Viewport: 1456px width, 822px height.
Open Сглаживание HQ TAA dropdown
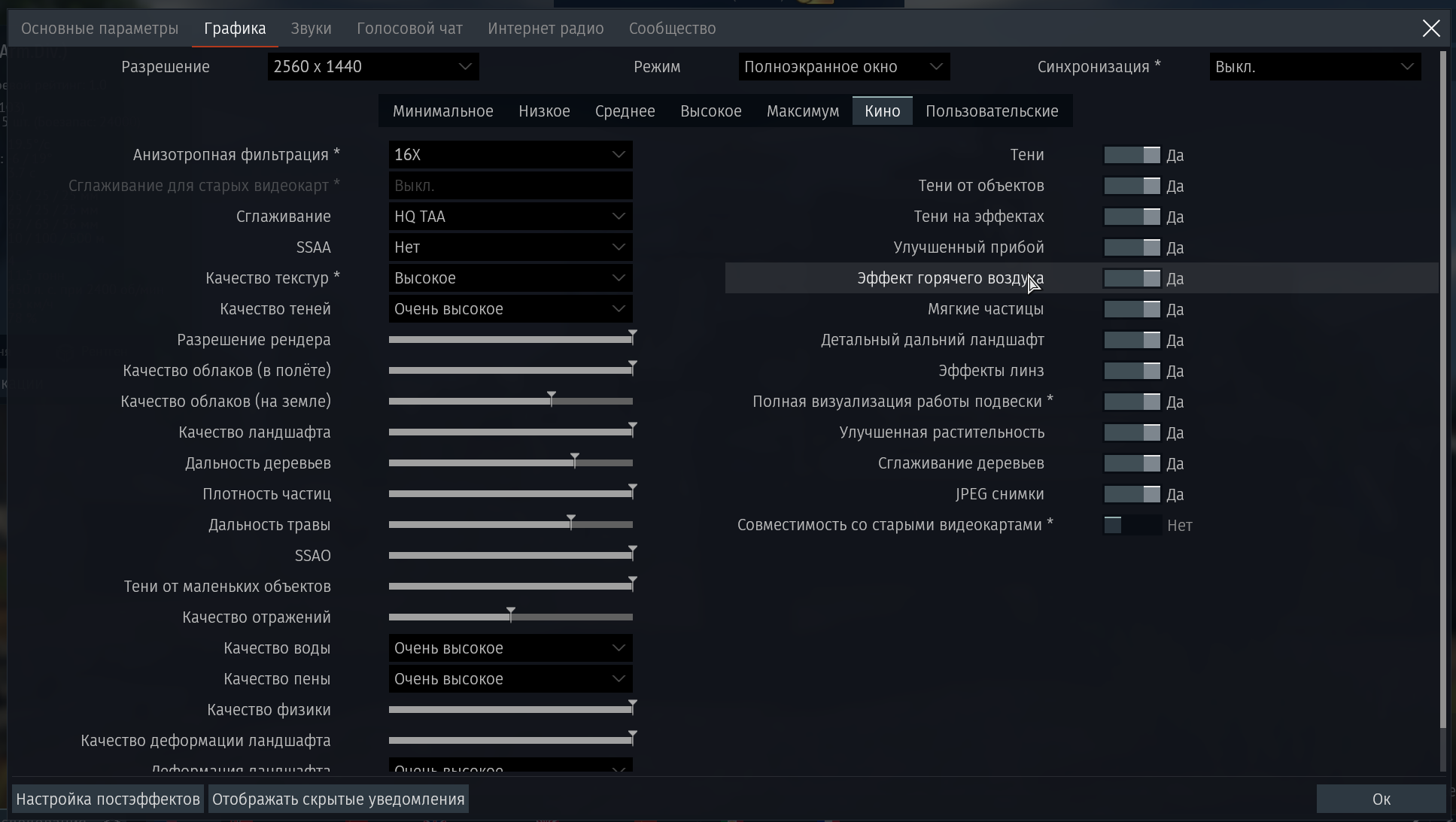(x=510, y=217)
